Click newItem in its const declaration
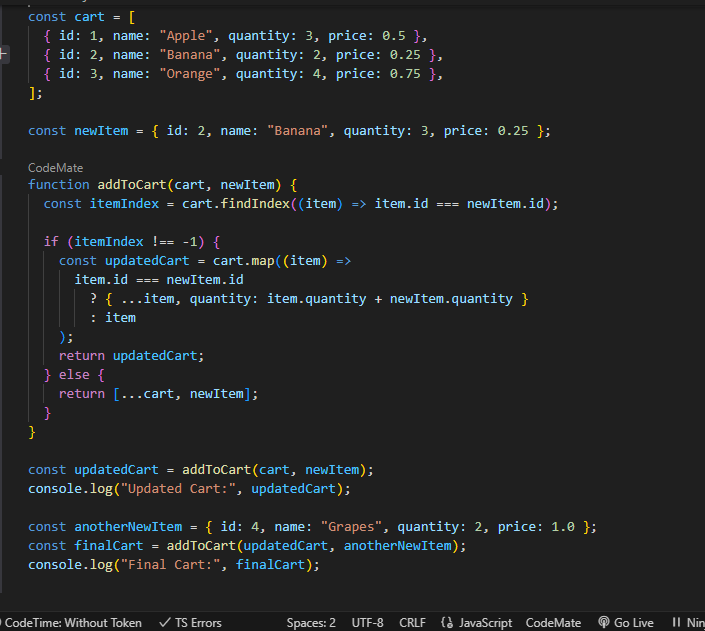 pos(101,131)
